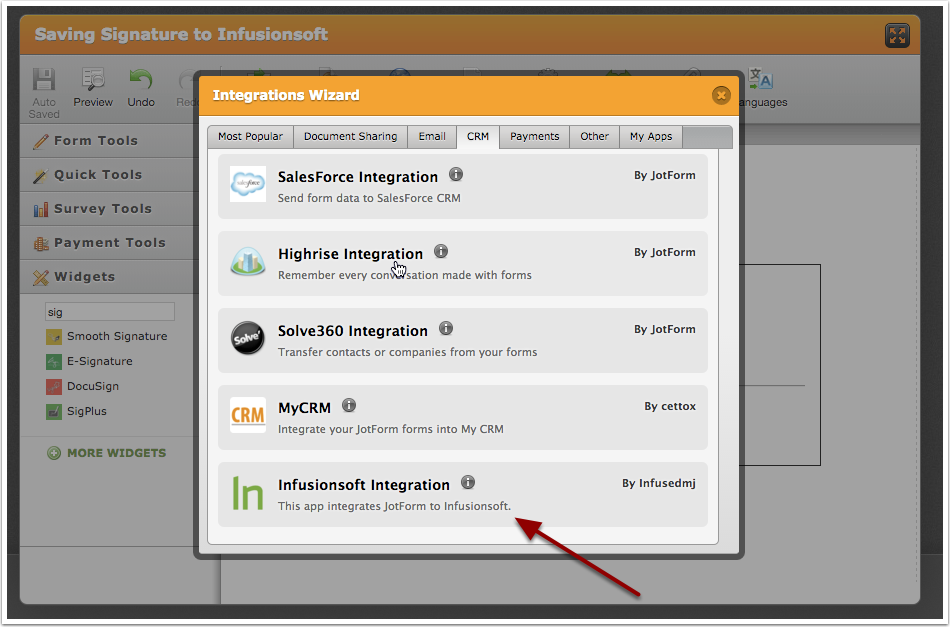
Task: Click the Survey Tools bar chart icon
Action: [41, 209]
